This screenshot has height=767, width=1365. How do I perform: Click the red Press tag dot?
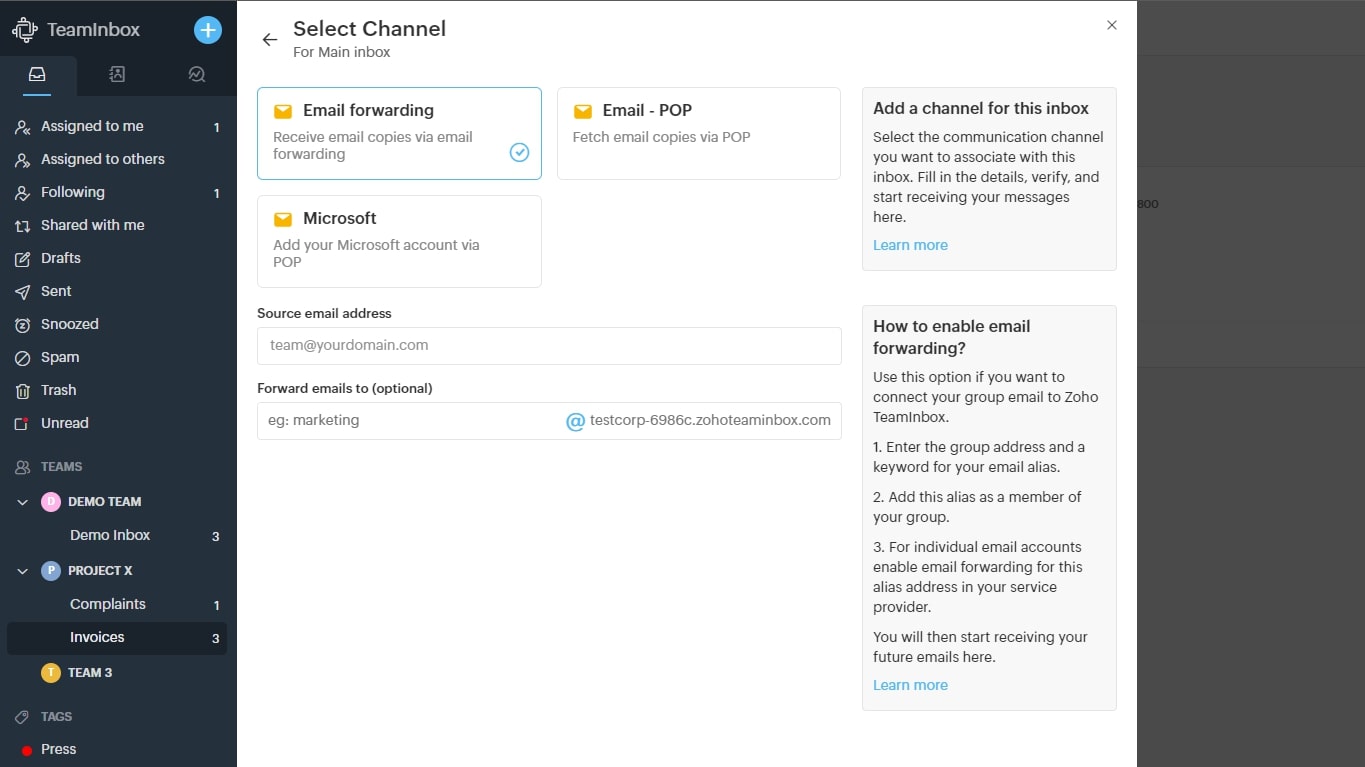[27, 750]
